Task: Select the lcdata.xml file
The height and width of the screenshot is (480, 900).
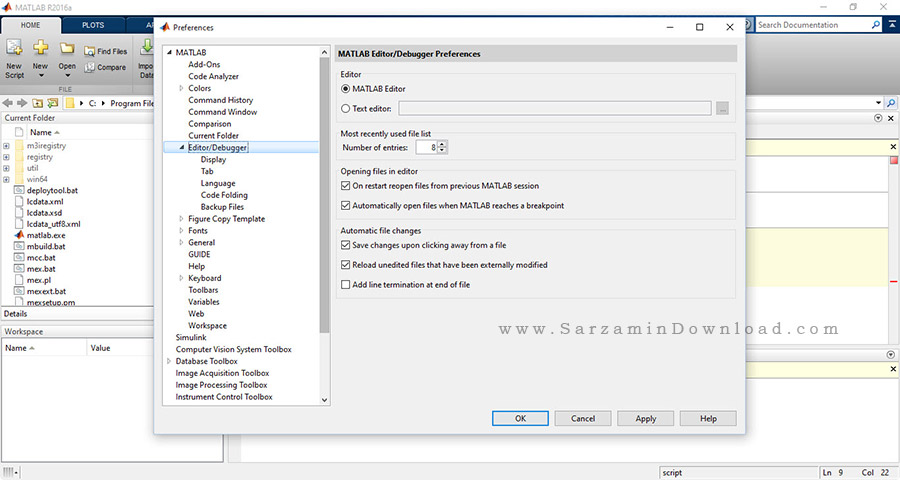Action: coord(45,202)
